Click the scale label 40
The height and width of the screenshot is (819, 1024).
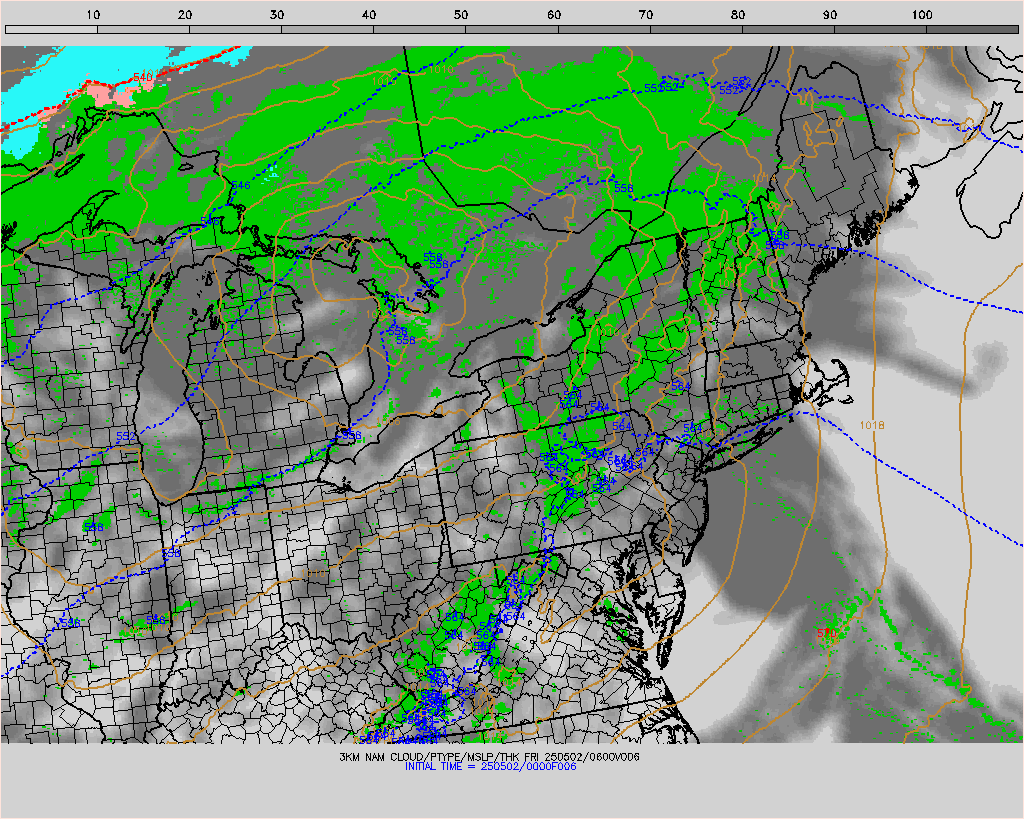pyautogui.click(x=369, y=14)
